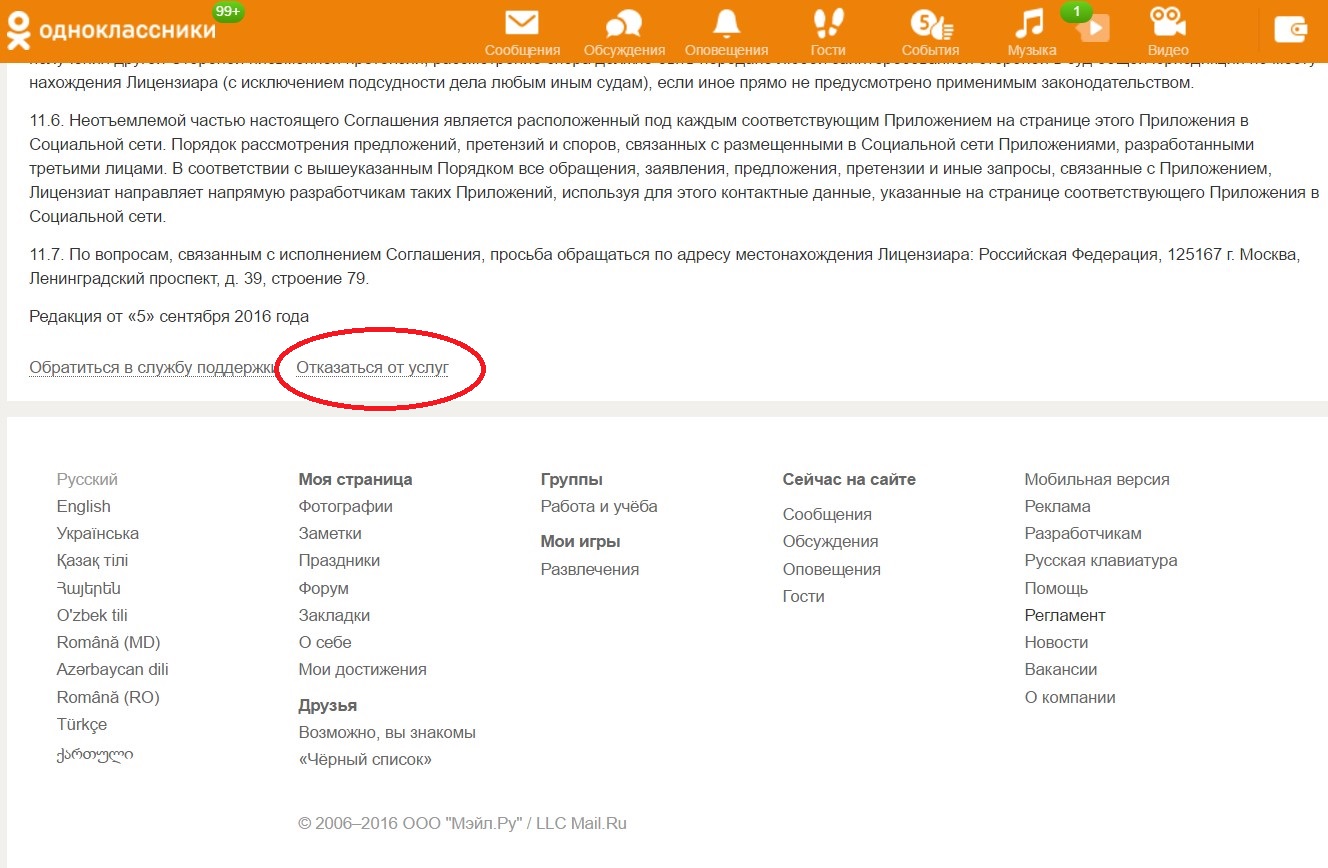Open Помощь footer link
Screen dimensions: 1328x868
click(1056, 589)
